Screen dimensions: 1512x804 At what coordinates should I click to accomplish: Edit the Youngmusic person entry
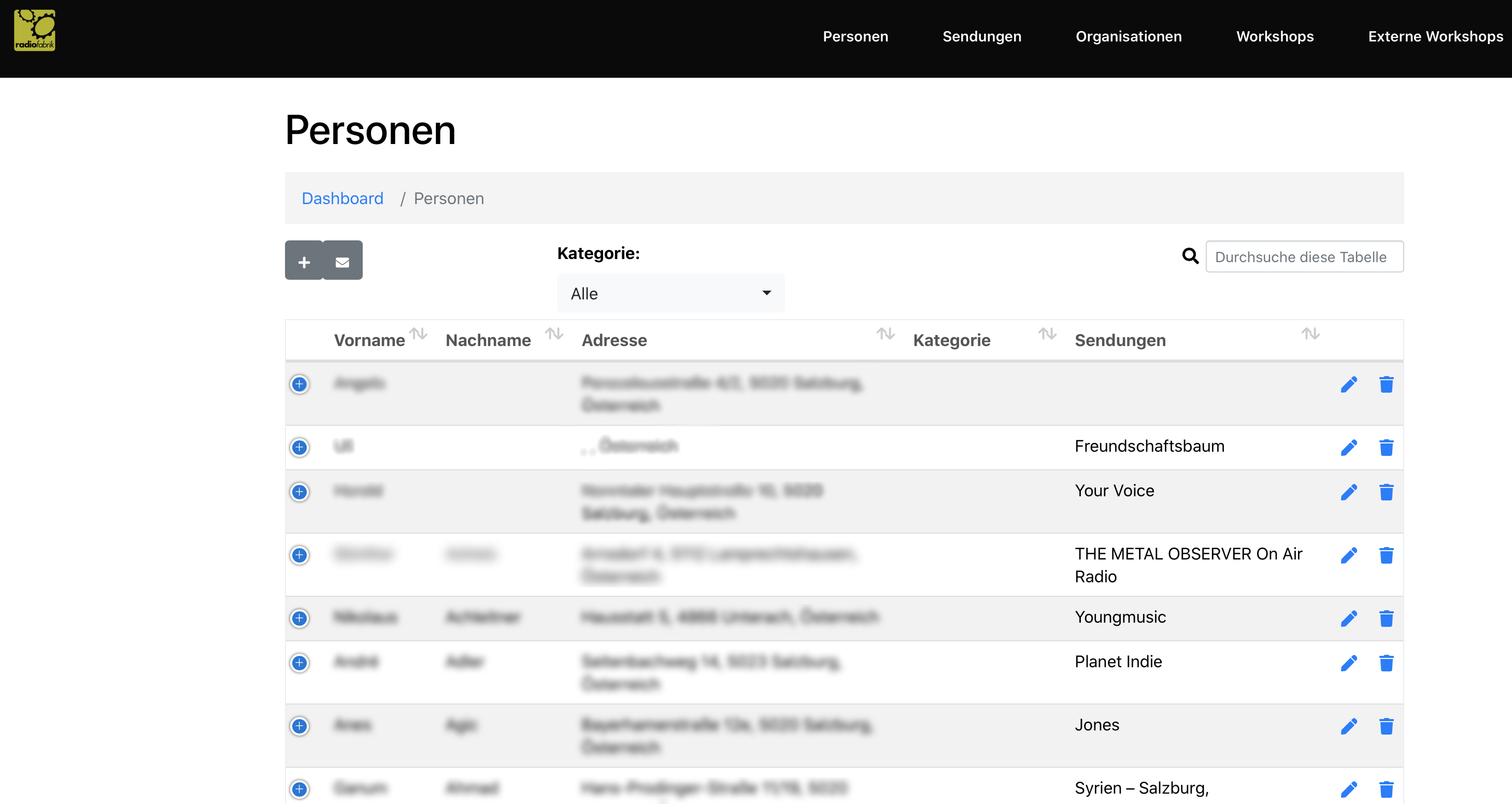coord(1348,619)
